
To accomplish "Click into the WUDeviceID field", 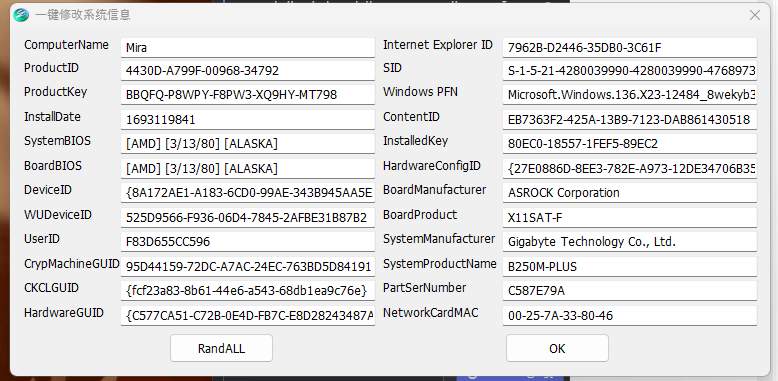I will point(248,217).
